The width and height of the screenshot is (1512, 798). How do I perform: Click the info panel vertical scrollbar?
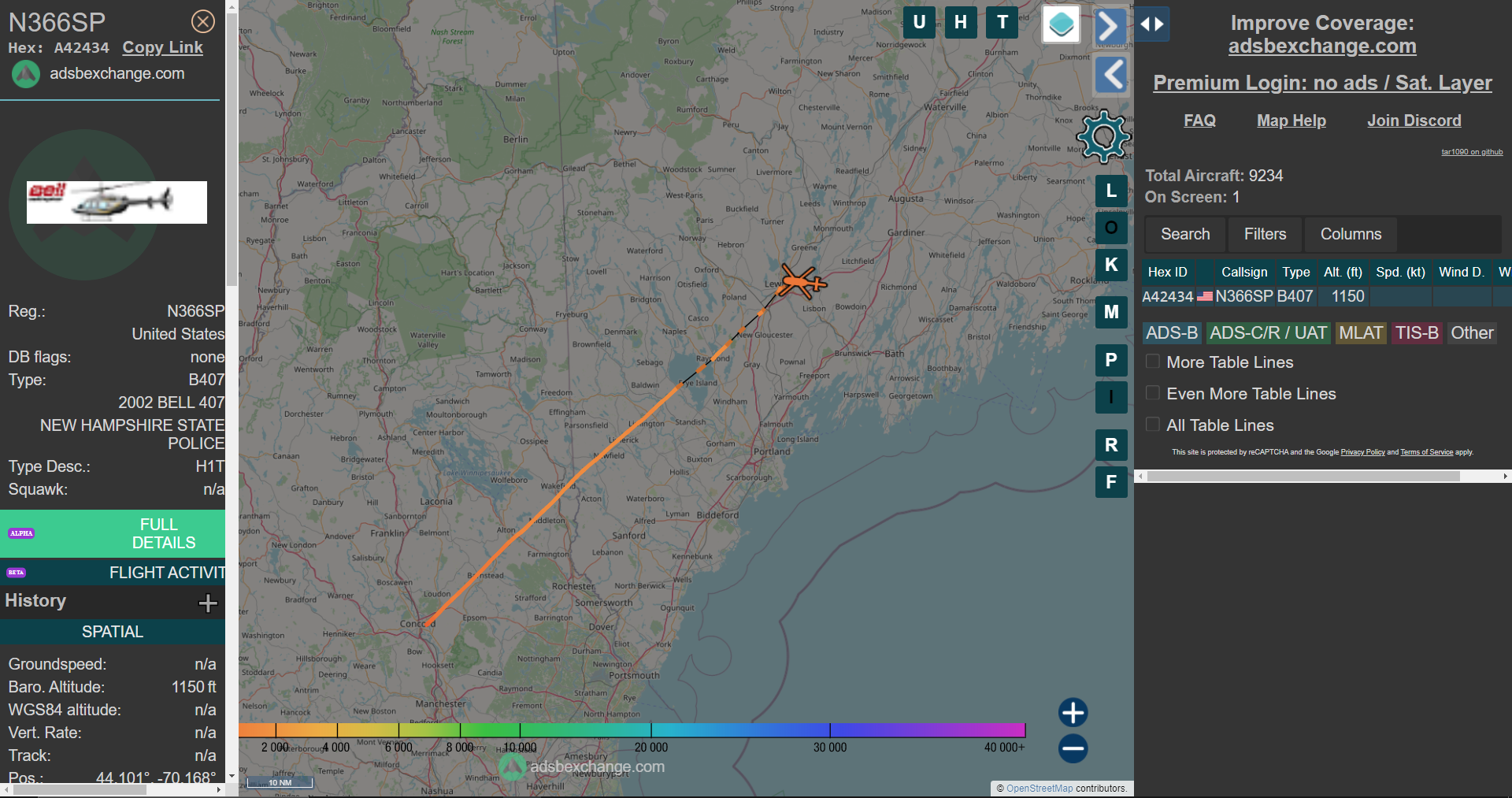click(232, 150)
